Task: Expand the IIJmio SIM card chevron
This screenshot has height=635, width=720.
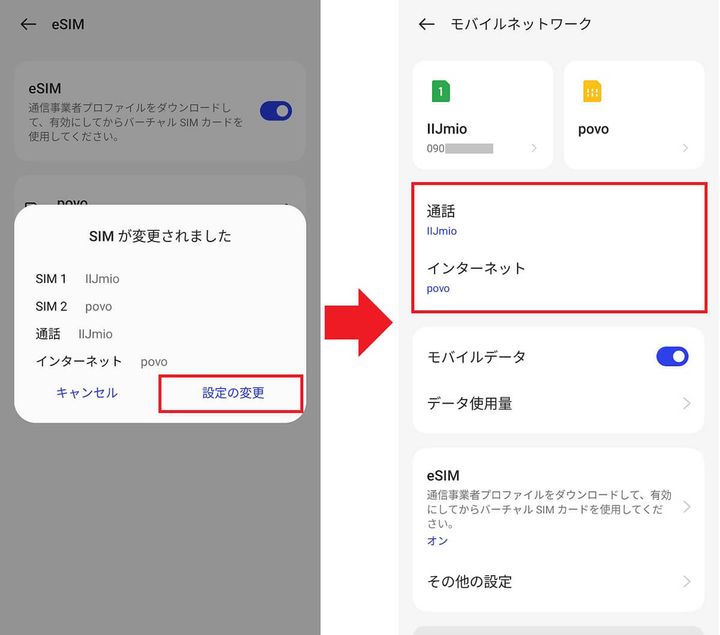Action: pyautogui.click(x=534, y=148)
